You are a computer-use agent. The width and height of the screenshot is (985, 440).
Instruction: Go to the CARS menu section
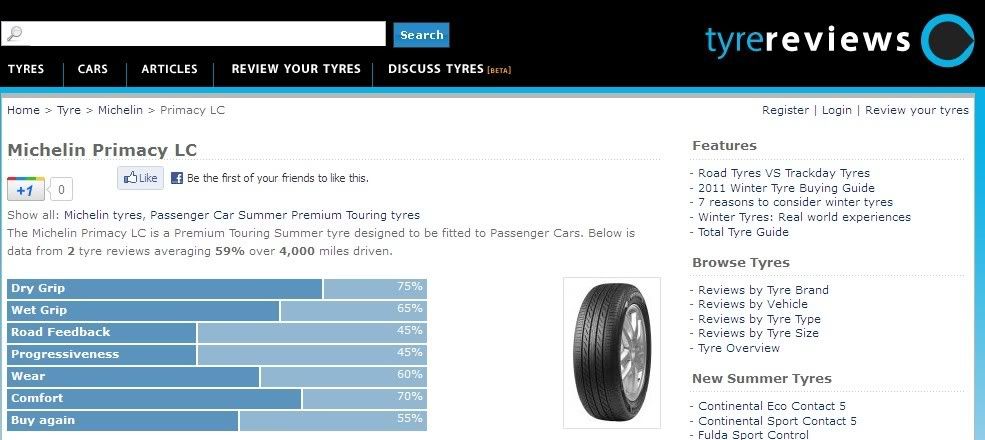(x=93, y=69)
